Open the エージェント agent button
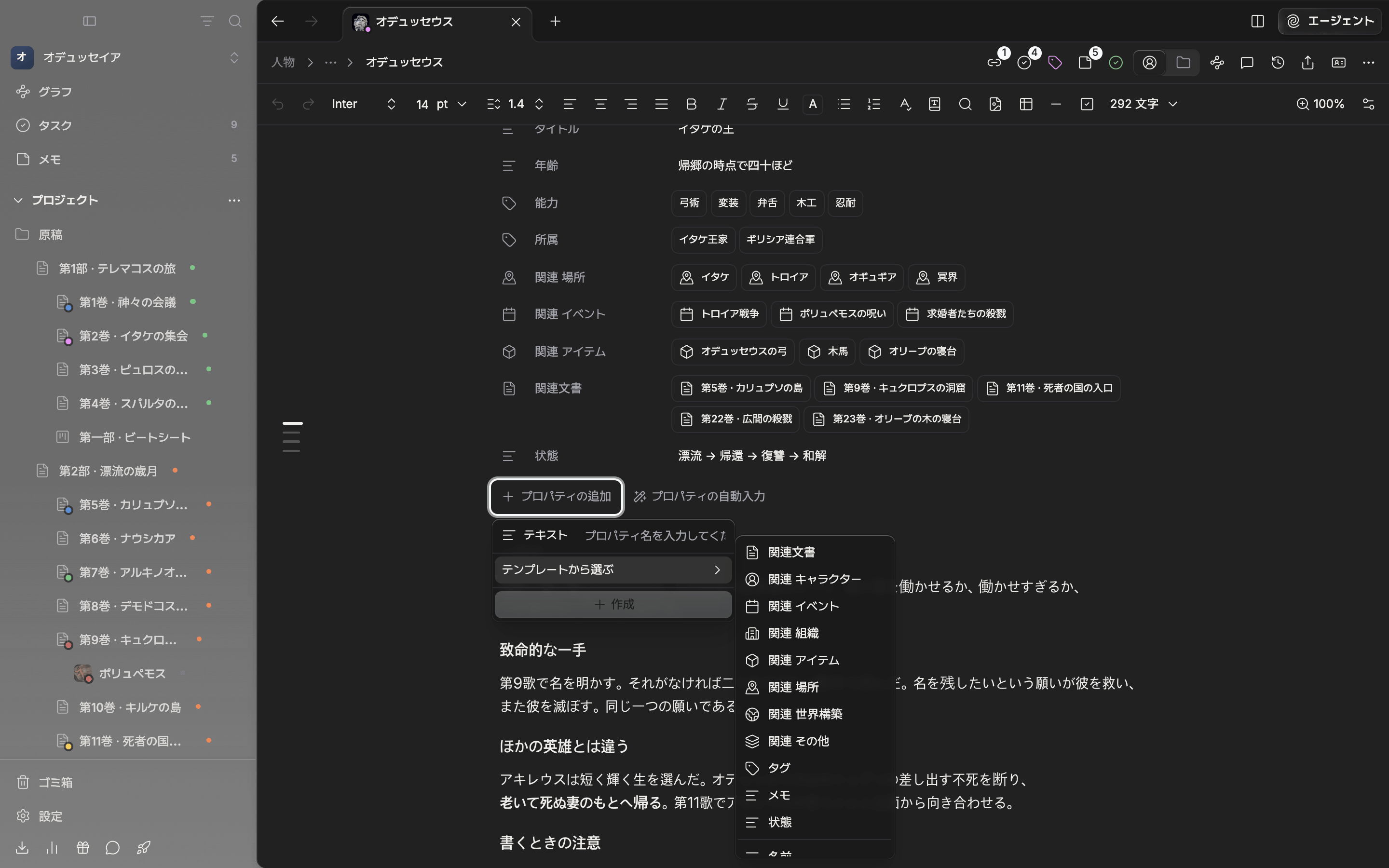 pyautogui.click(x=1329, y=21)
